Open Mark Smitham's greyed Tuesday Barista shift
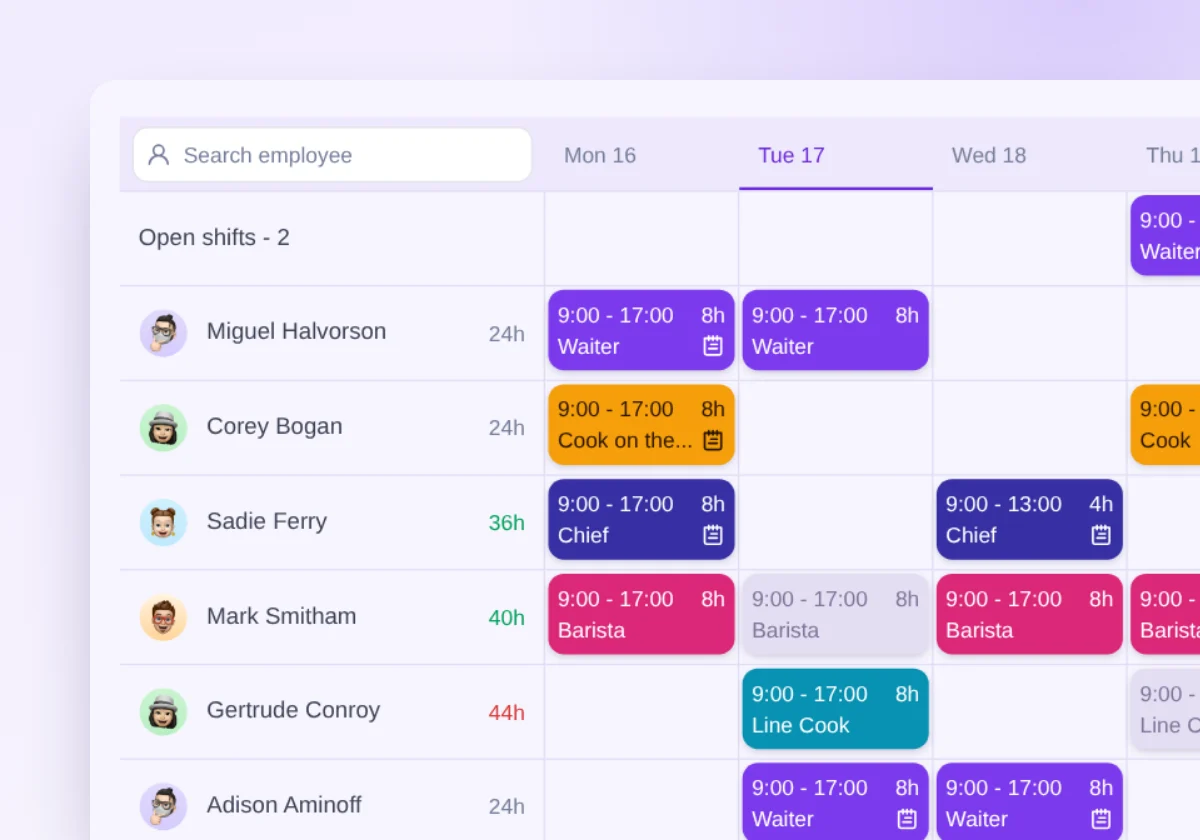 pyautogui.click(x=835, y=614)
